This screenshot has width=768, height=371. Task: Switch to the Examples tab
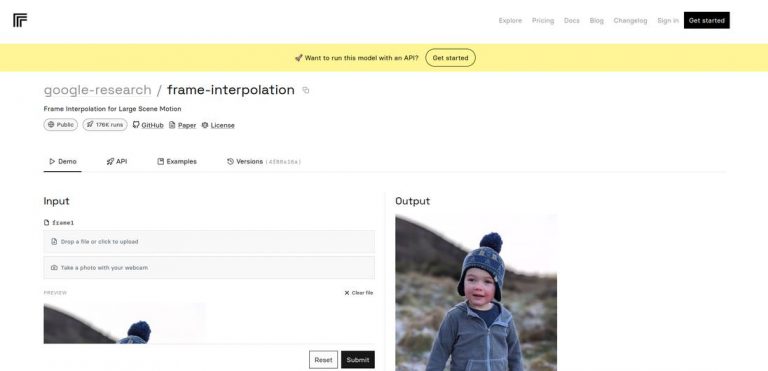[x=177, y=162]
